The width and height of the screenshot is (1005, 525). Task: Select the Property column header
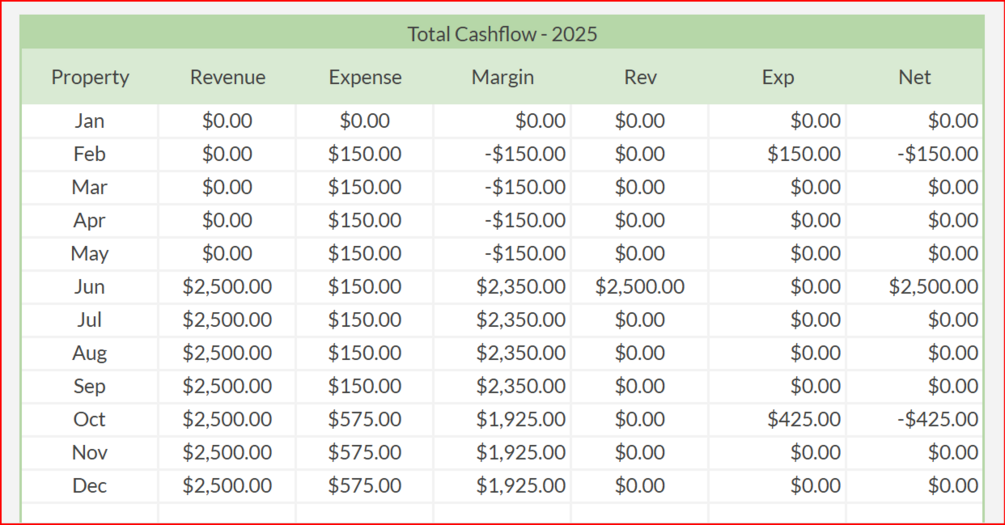pyautogui.click(x=90, y=77)
